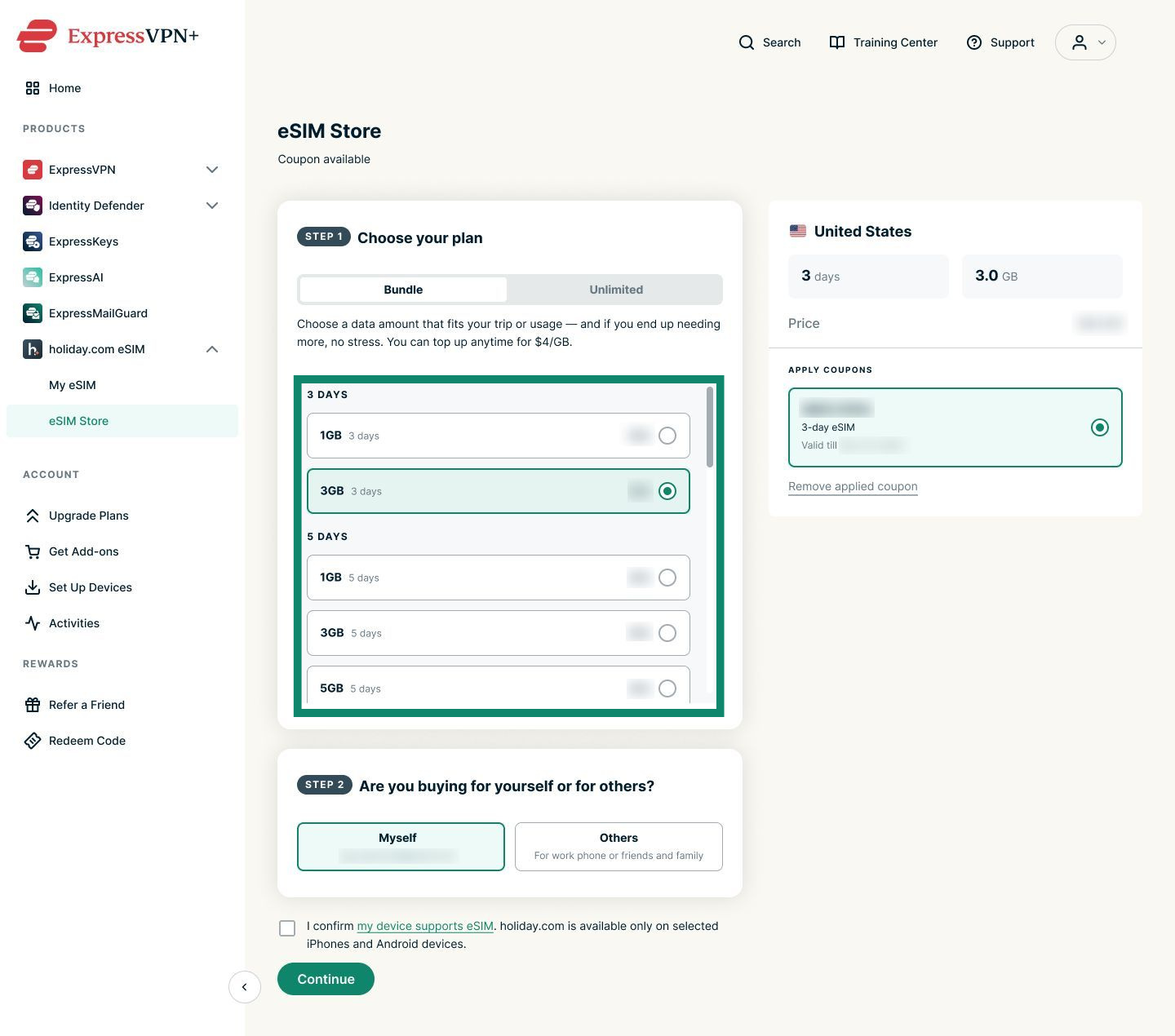Switch to the Unlimited plan tab
This screenshot has height=1036, width=1175.
[x=616, y=290]
